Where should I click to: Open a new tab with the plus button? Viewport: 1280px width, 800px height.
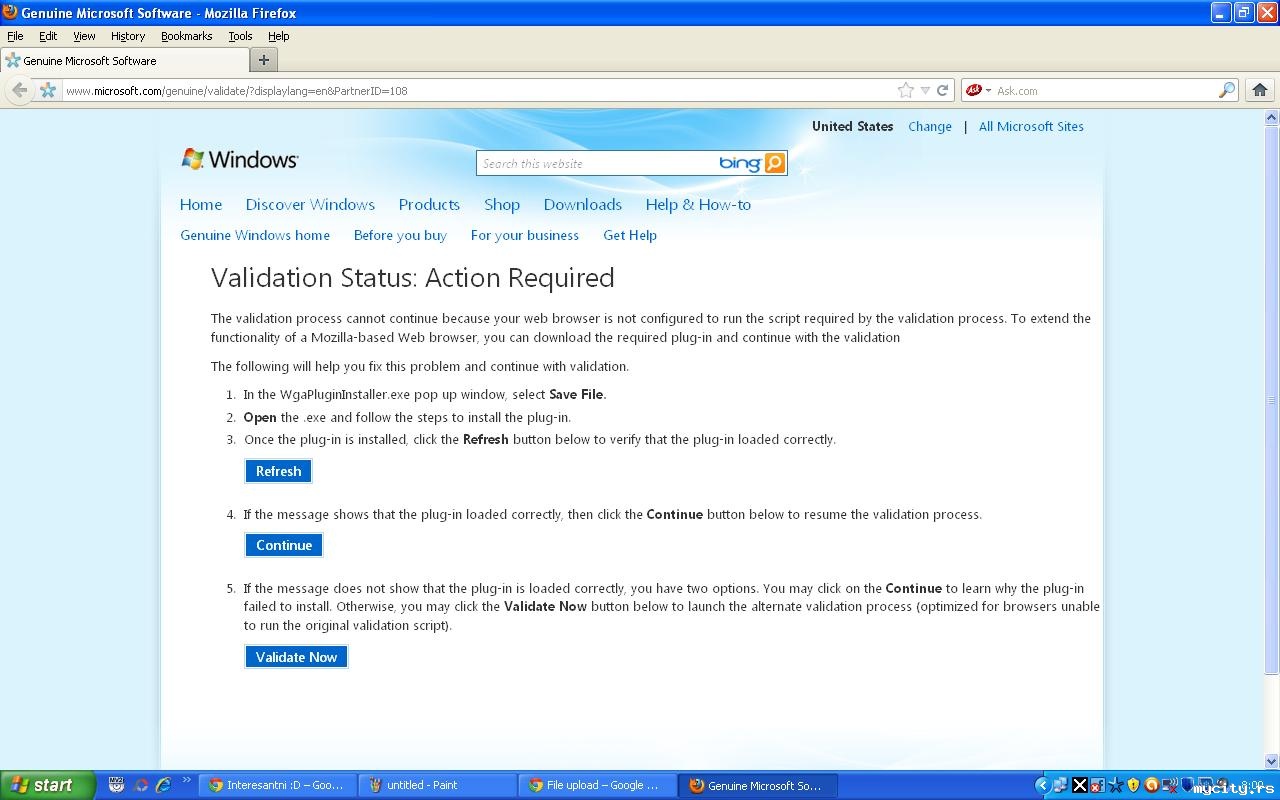[264, 60]
